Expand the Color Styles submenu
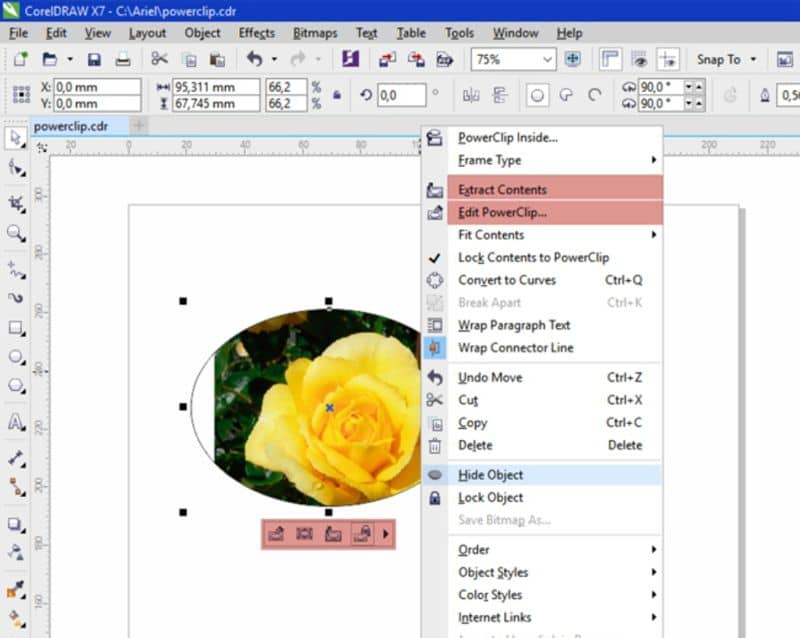This screenshot has height=638, width=800. click(555, 595)
